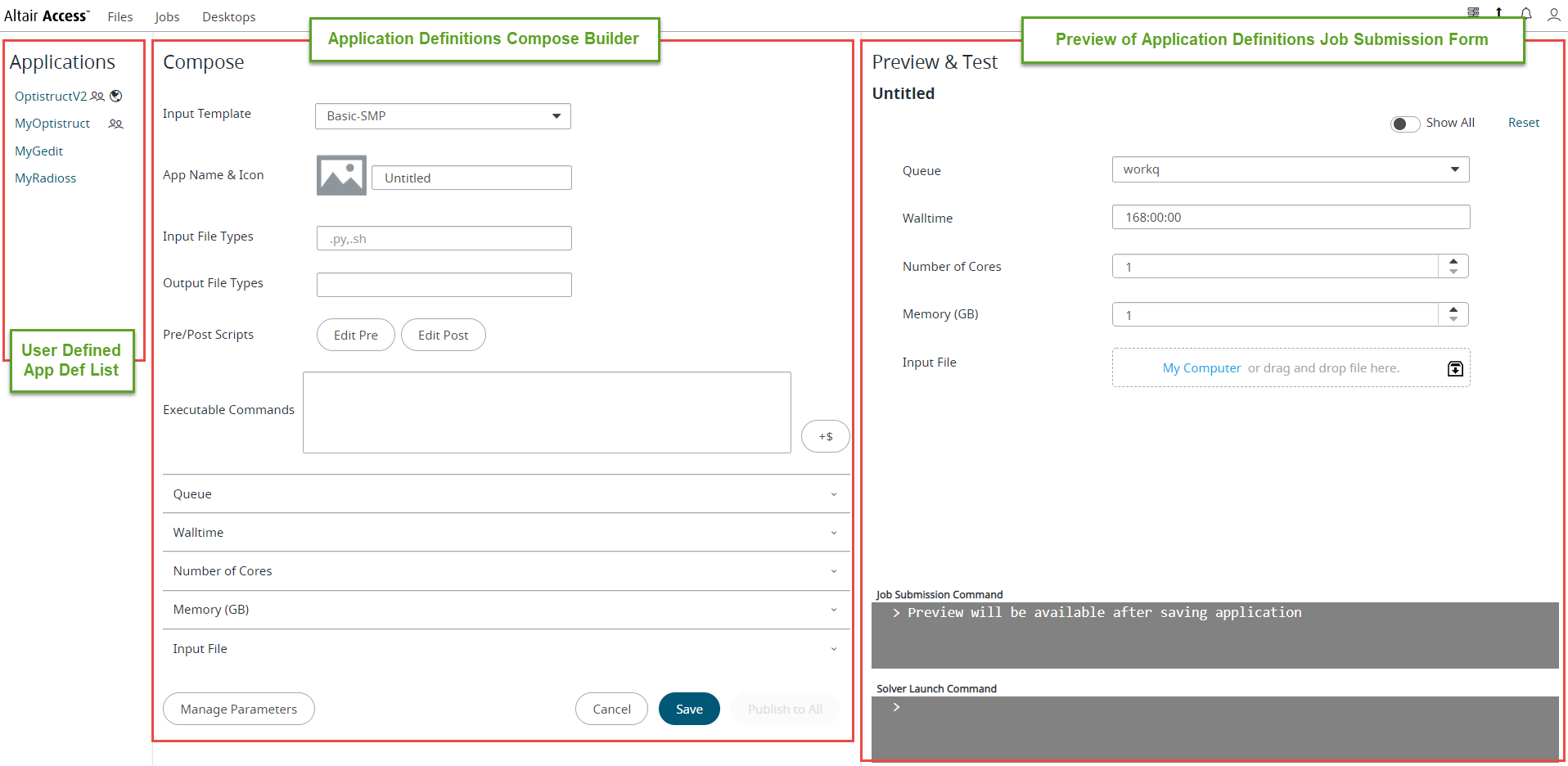The image size is (1568, 766).
Task: Toggle the Show All switch
Action: point(1404,124)
